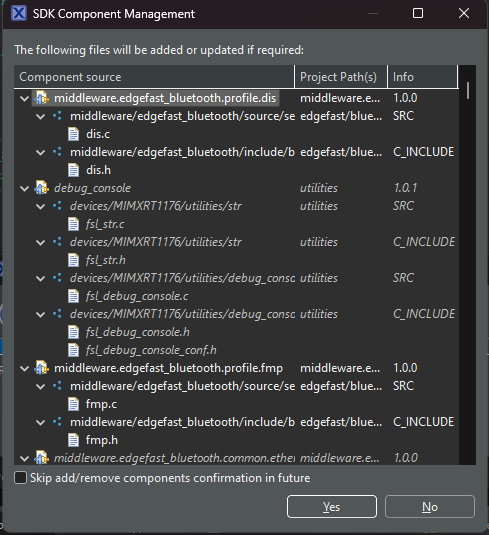
Task: Click the fsl_debug_console.h file icon
Action: 73,332
